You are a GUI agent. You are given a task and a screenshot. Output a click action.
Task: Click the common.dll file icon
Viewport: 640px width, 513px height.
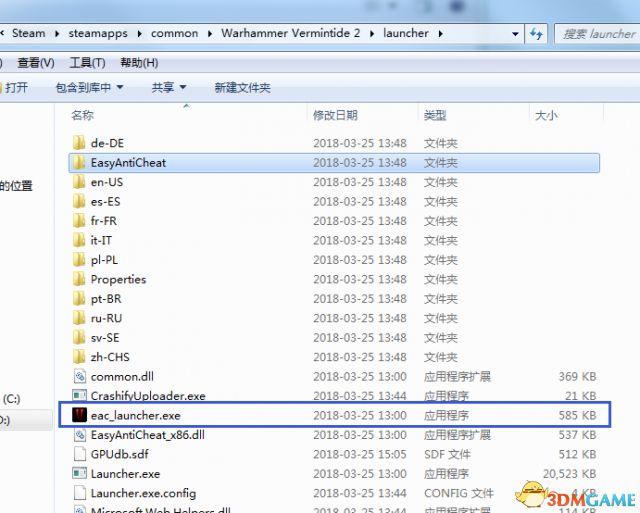pyautogui.click(x=80, y=376)
